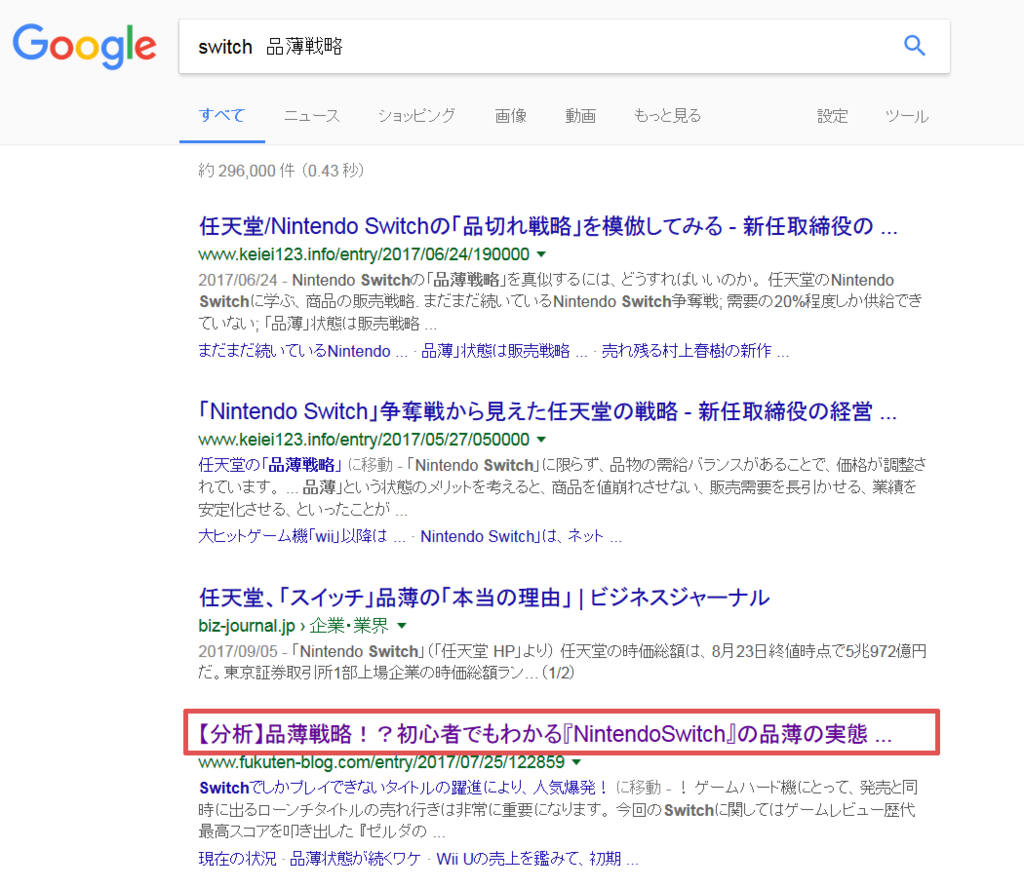Screen dimensions: 1024x889
Task: Click inside the search input field
Action: pos(500,45)
